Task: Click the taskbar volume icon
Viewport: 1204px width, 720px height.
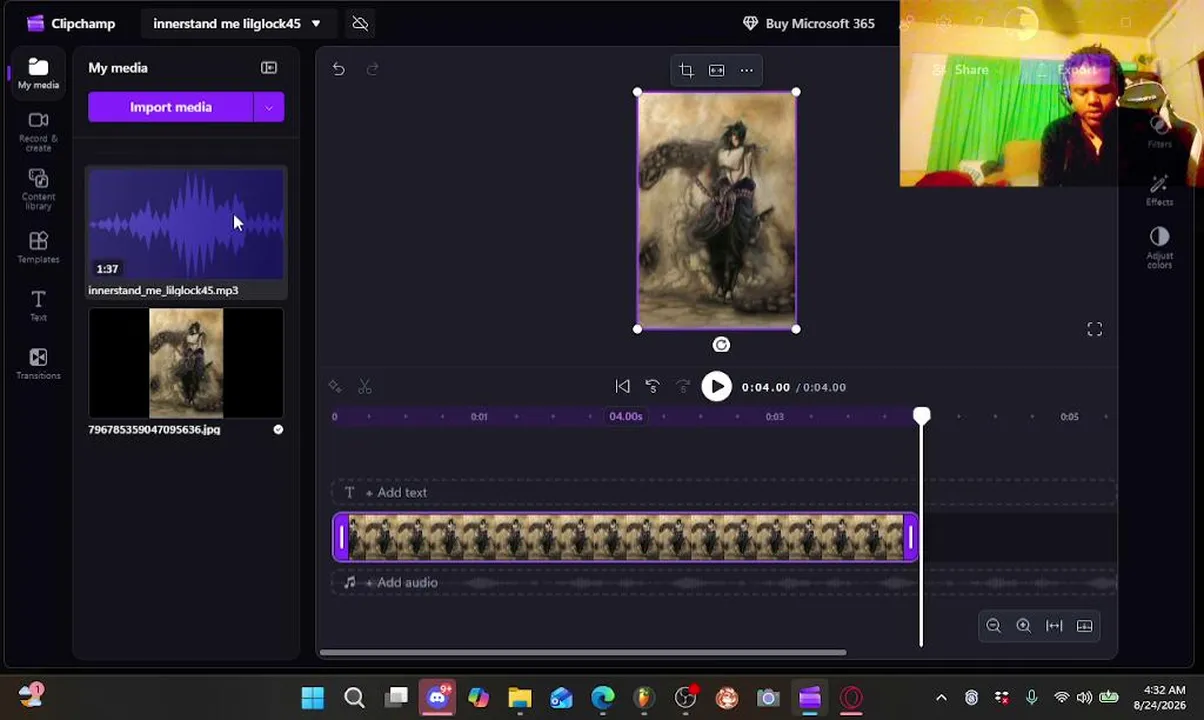Action: click(x=1085, y=698)
